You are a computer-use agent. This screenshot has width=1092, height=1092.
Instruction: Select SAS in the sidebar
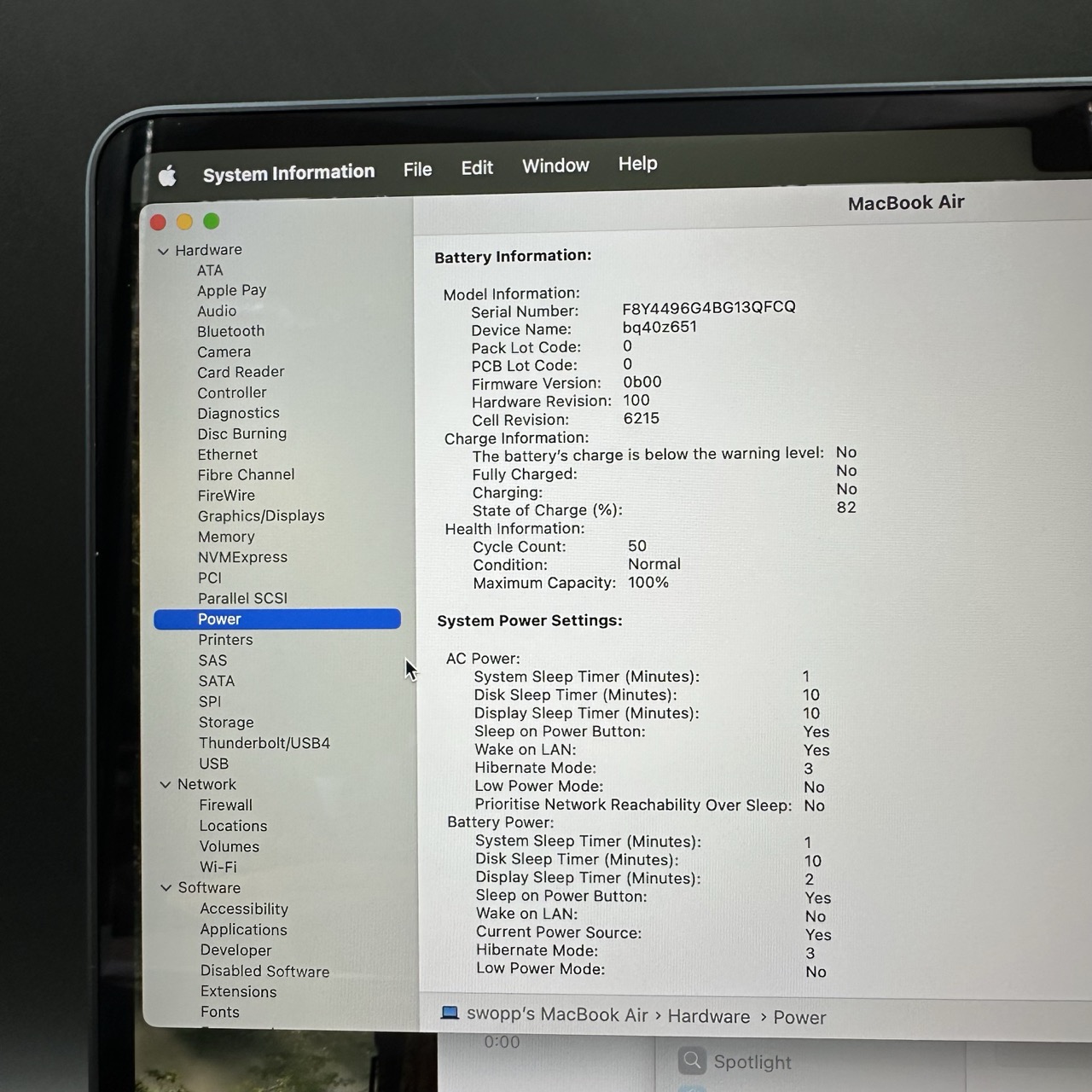coord(212,660)
